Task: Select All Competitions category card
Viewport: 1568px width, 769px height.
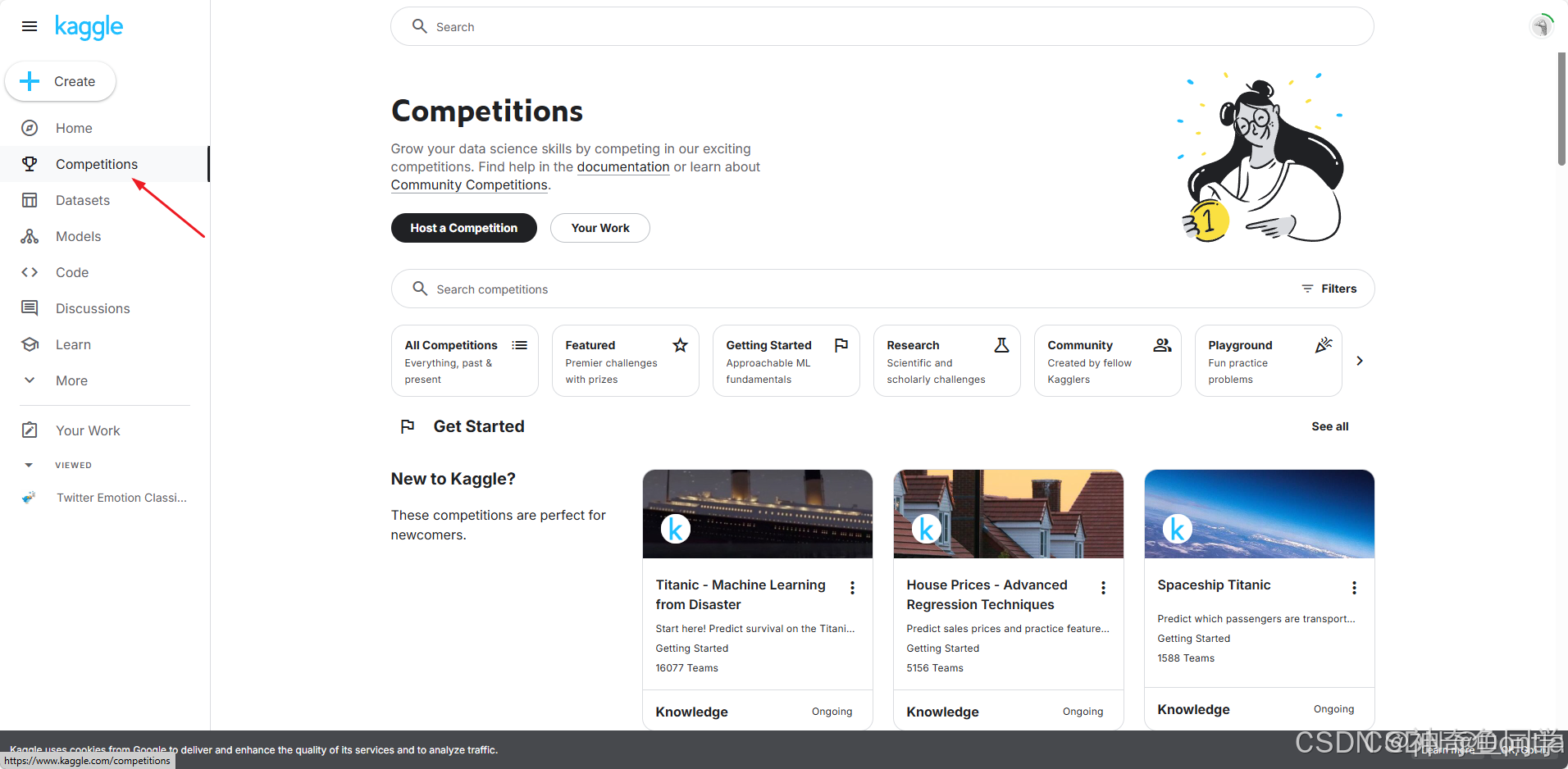Action: [465, 361]
